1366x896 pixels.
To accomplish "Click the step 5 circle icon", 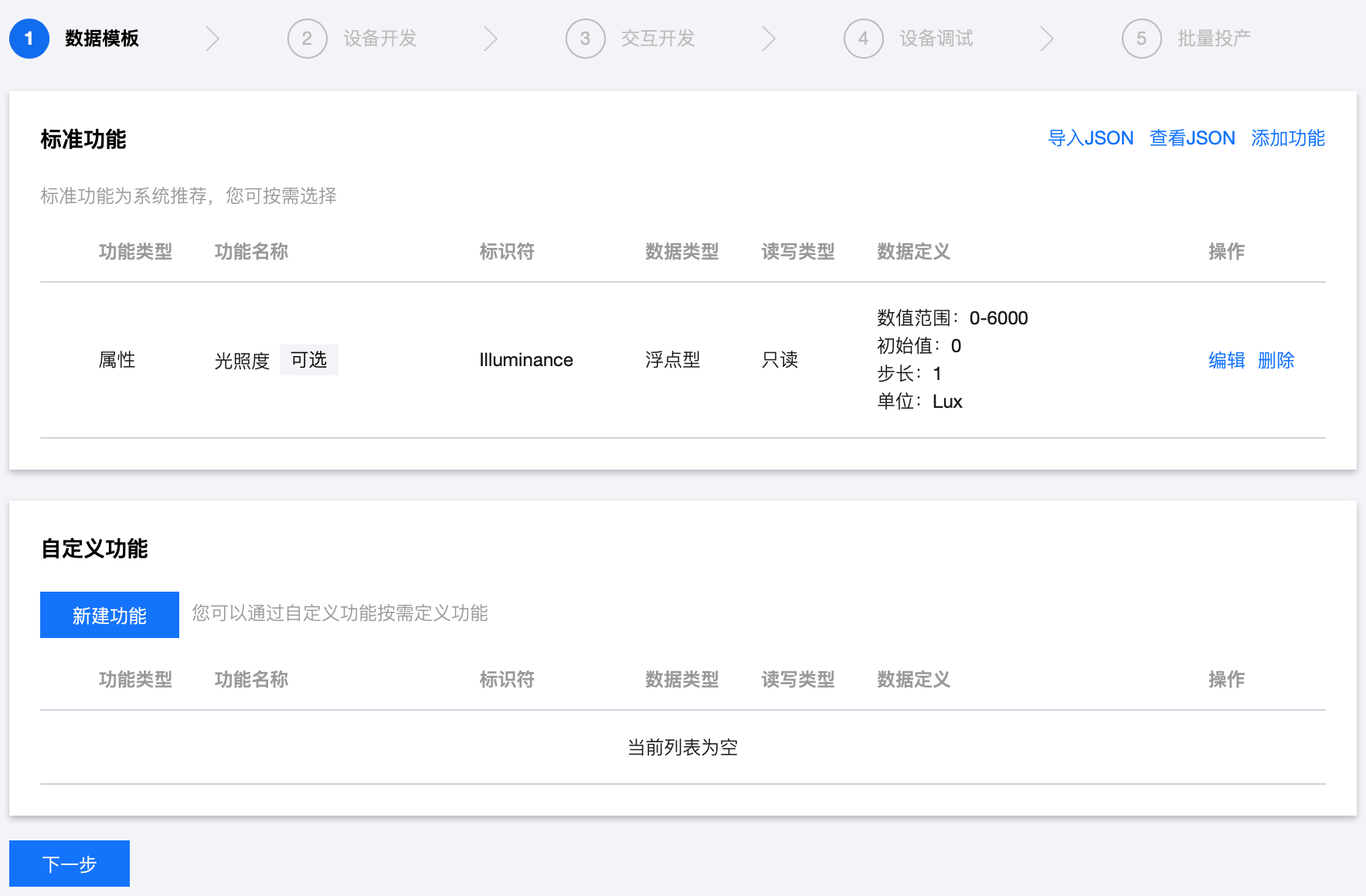I will click(1141, 39).
